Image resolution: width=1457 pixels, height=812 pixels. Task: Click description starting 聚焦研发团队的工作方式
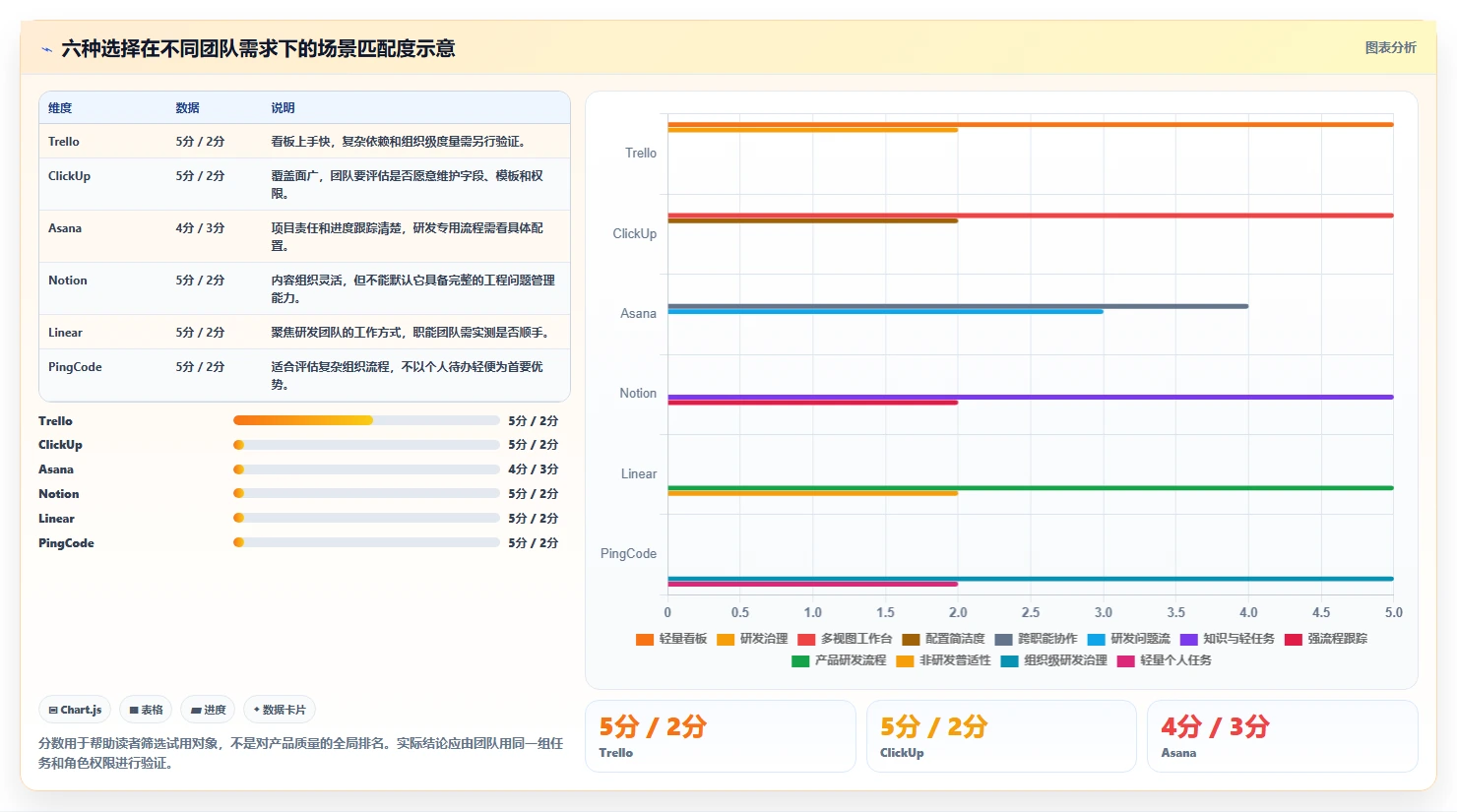tap(410, 333)
